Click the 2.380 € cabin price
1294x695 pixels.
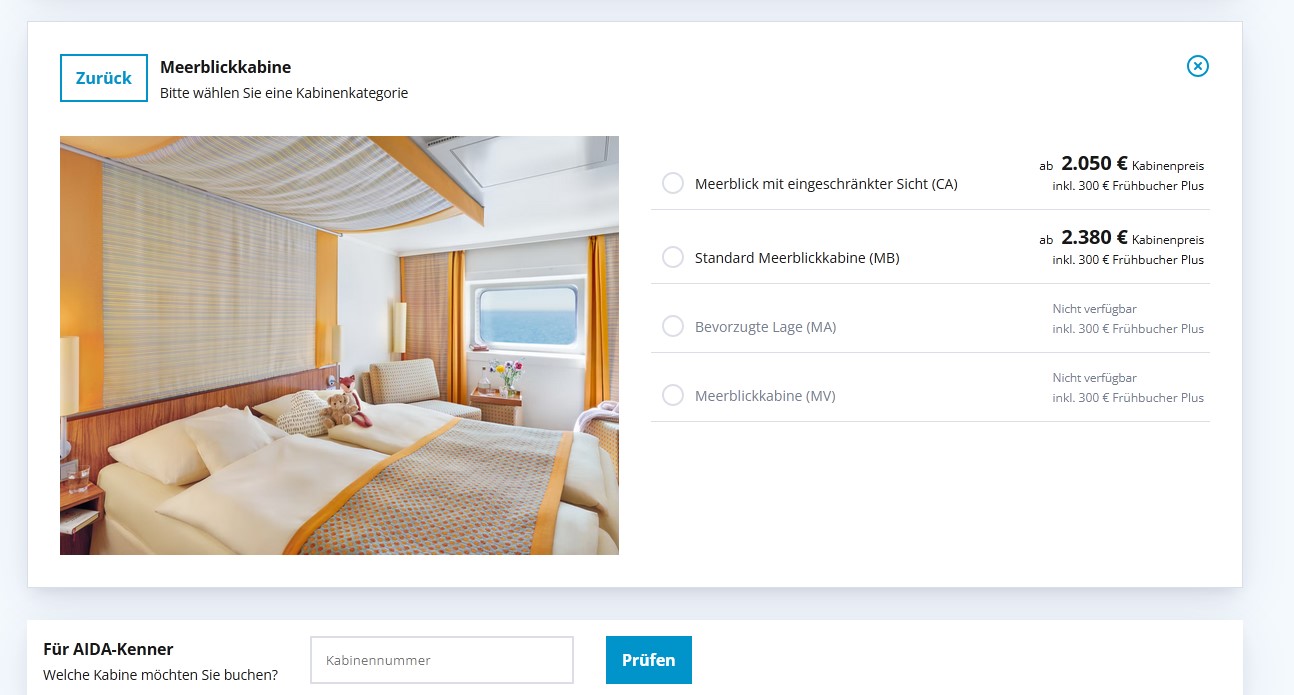tap(1094, 237)
